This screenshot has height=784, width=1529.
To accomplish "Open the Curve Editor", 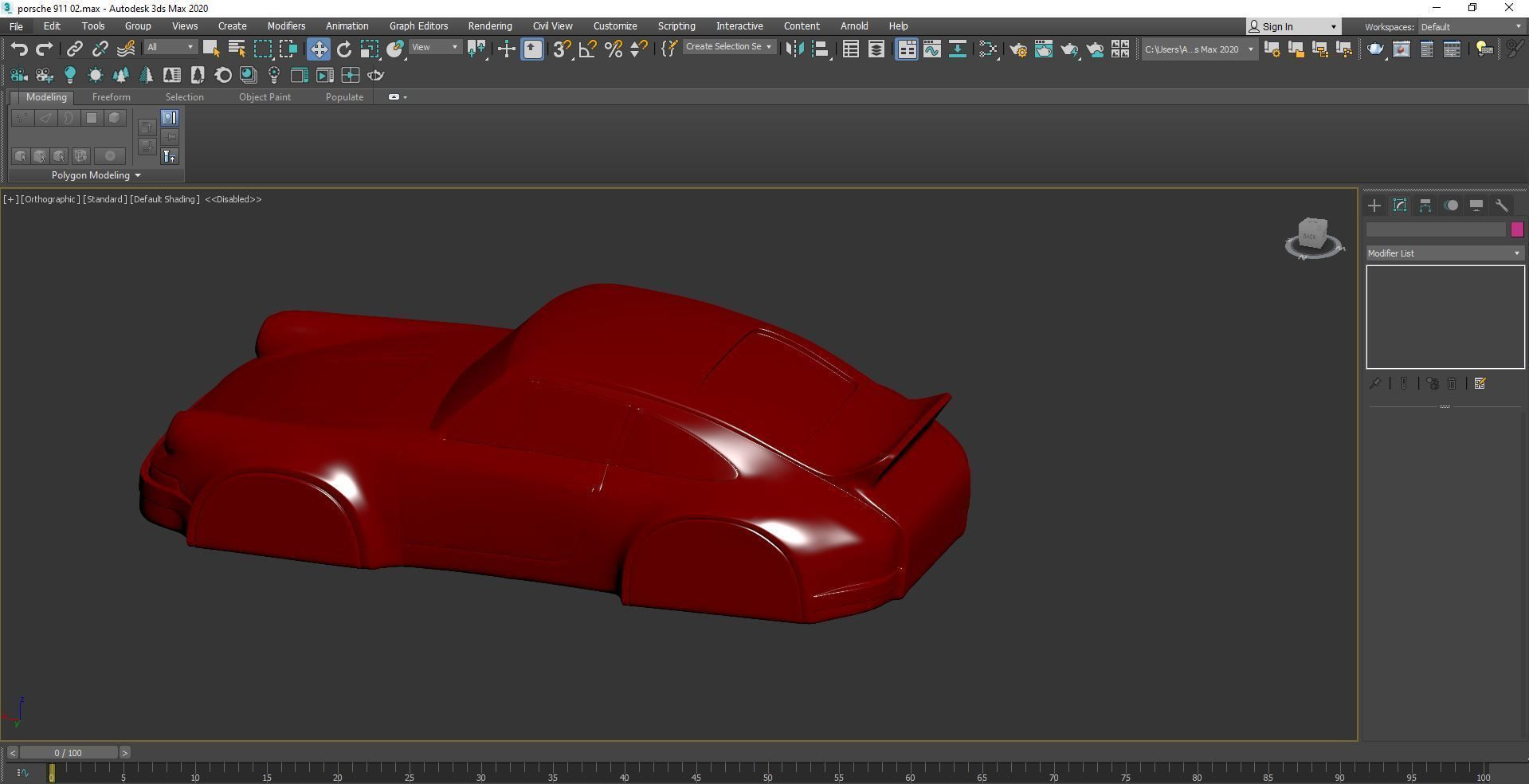I will (932, 49).
